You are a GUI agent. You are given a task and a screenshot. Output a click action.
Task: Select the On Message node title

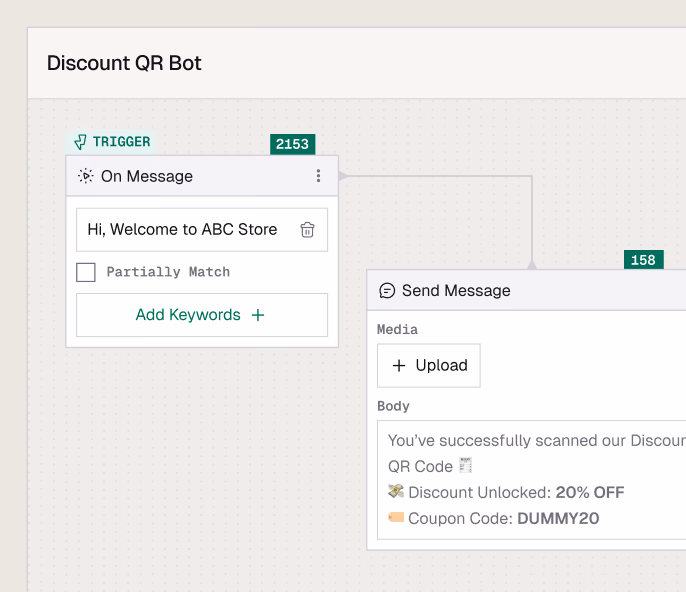[x=147, y=176]
